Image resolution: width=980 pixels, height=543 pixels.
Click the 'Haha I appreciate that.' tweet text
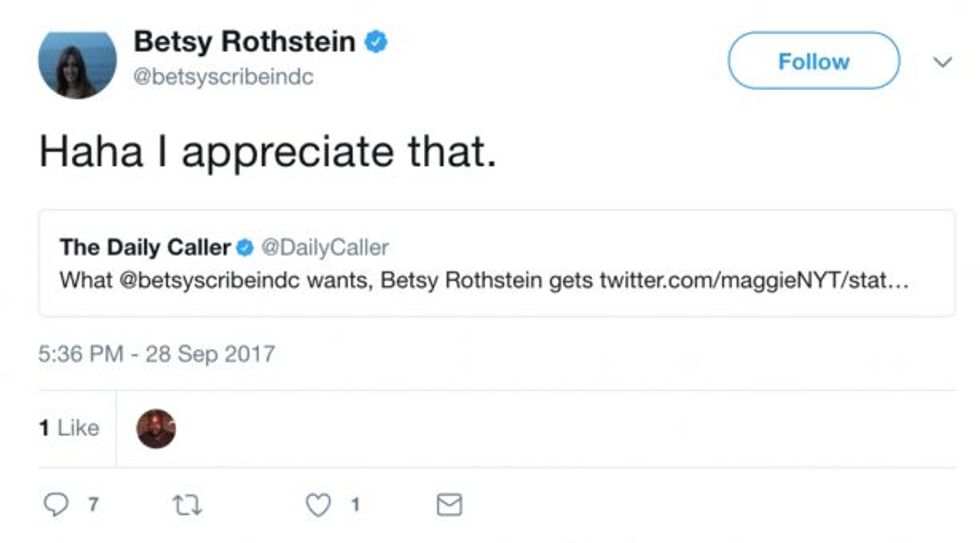[x=267, y=151]
